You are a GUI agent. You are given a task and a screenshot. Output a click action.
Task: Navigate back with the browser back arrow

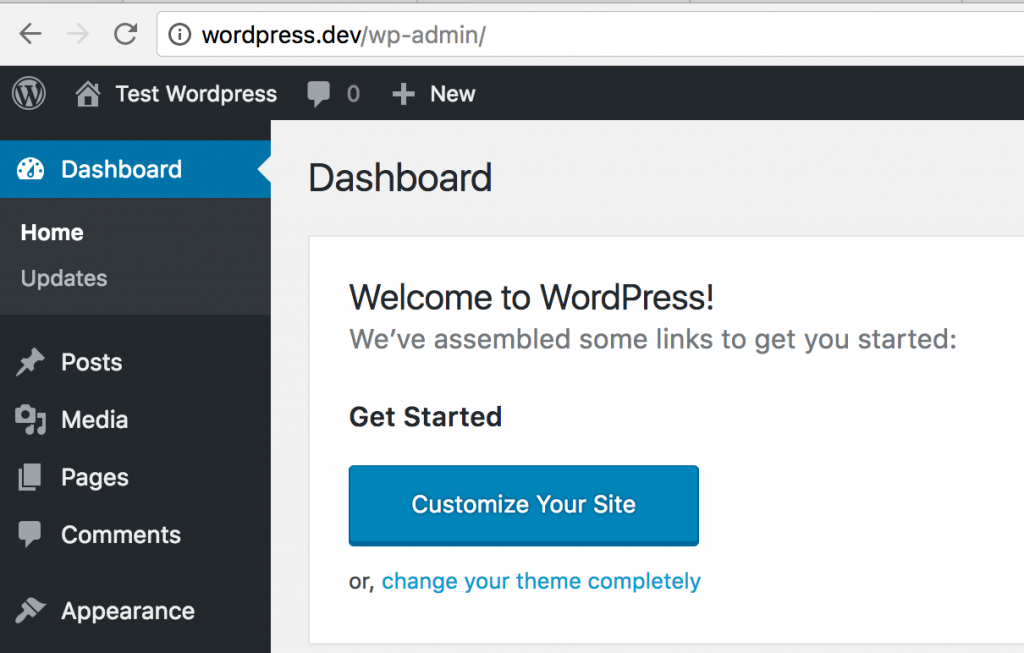click(x=31, y=34)
